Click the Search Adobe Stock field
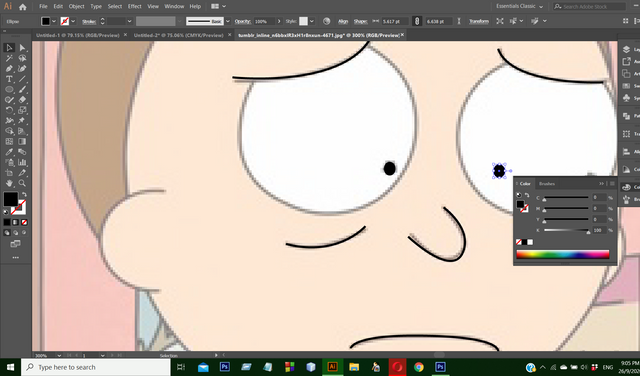Viewport: 640px width, 376px height. [589, 6]
